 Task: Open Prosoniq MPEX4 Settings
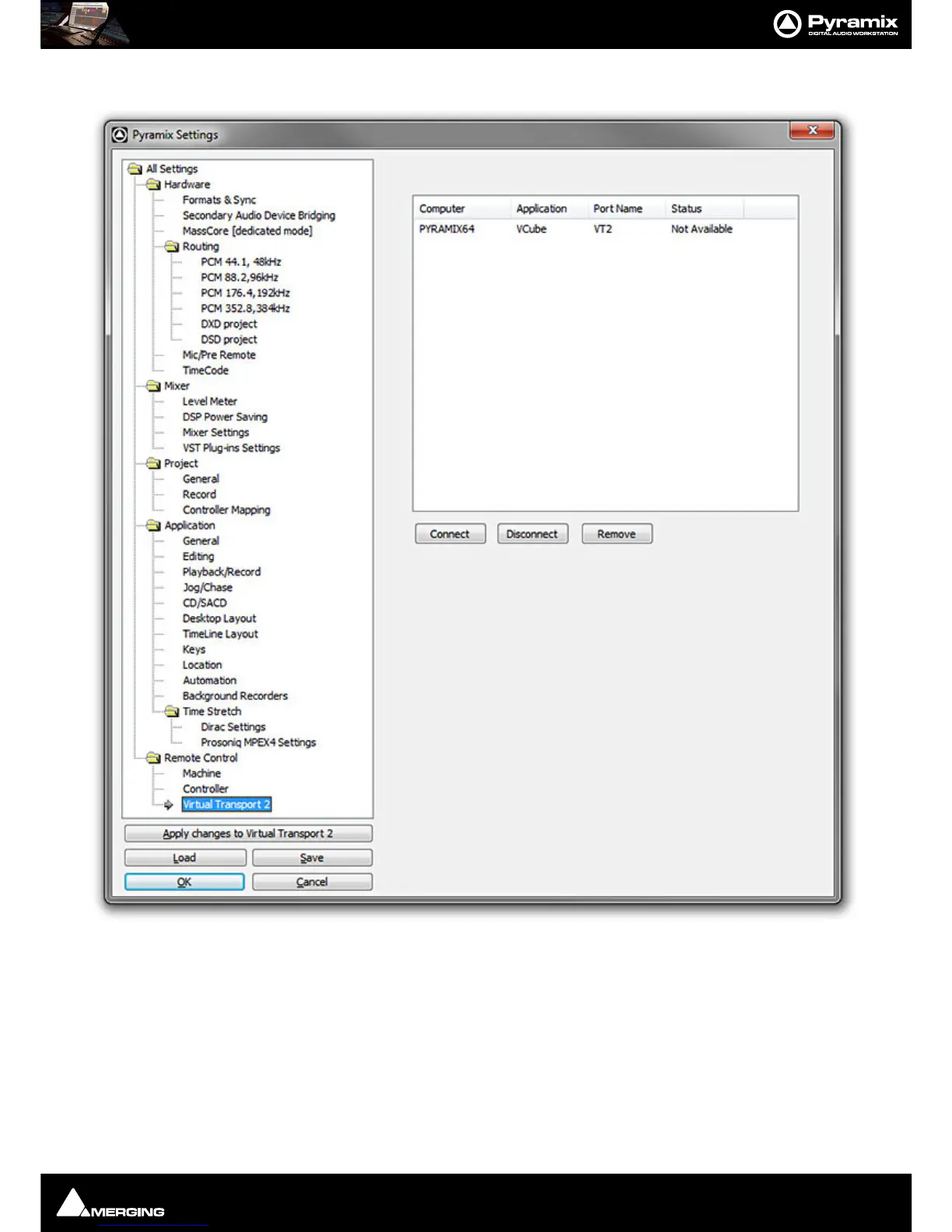pos(258,743)
